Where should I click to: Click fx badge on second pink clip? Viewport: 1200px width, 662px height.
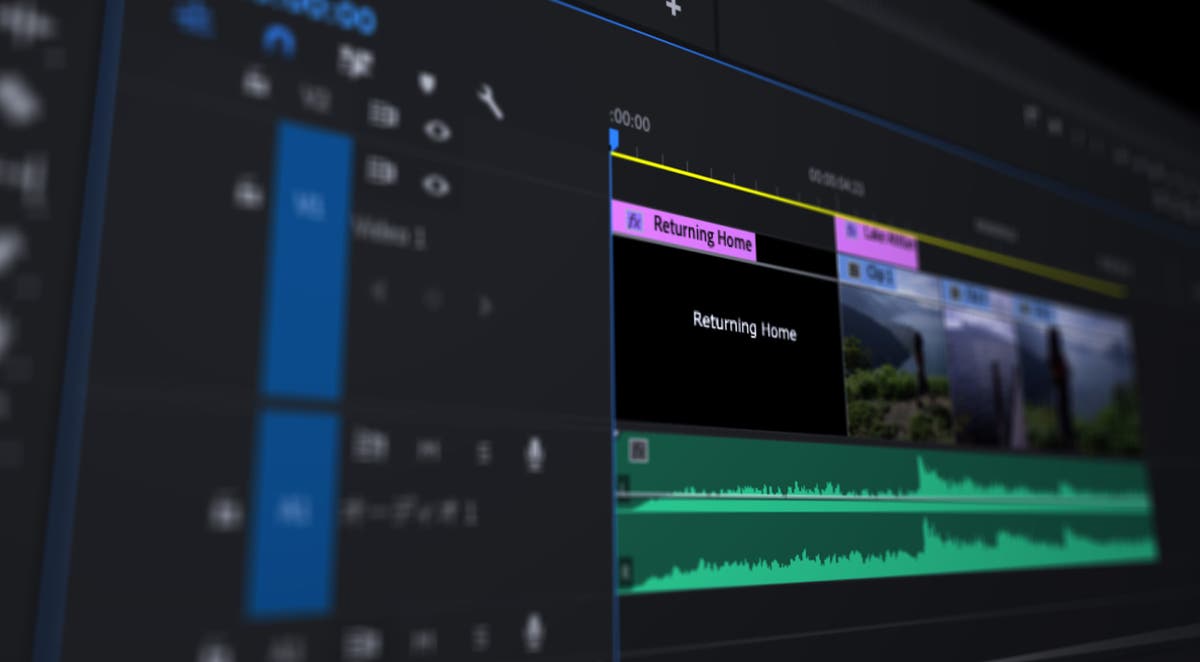(x=851, y=230)
